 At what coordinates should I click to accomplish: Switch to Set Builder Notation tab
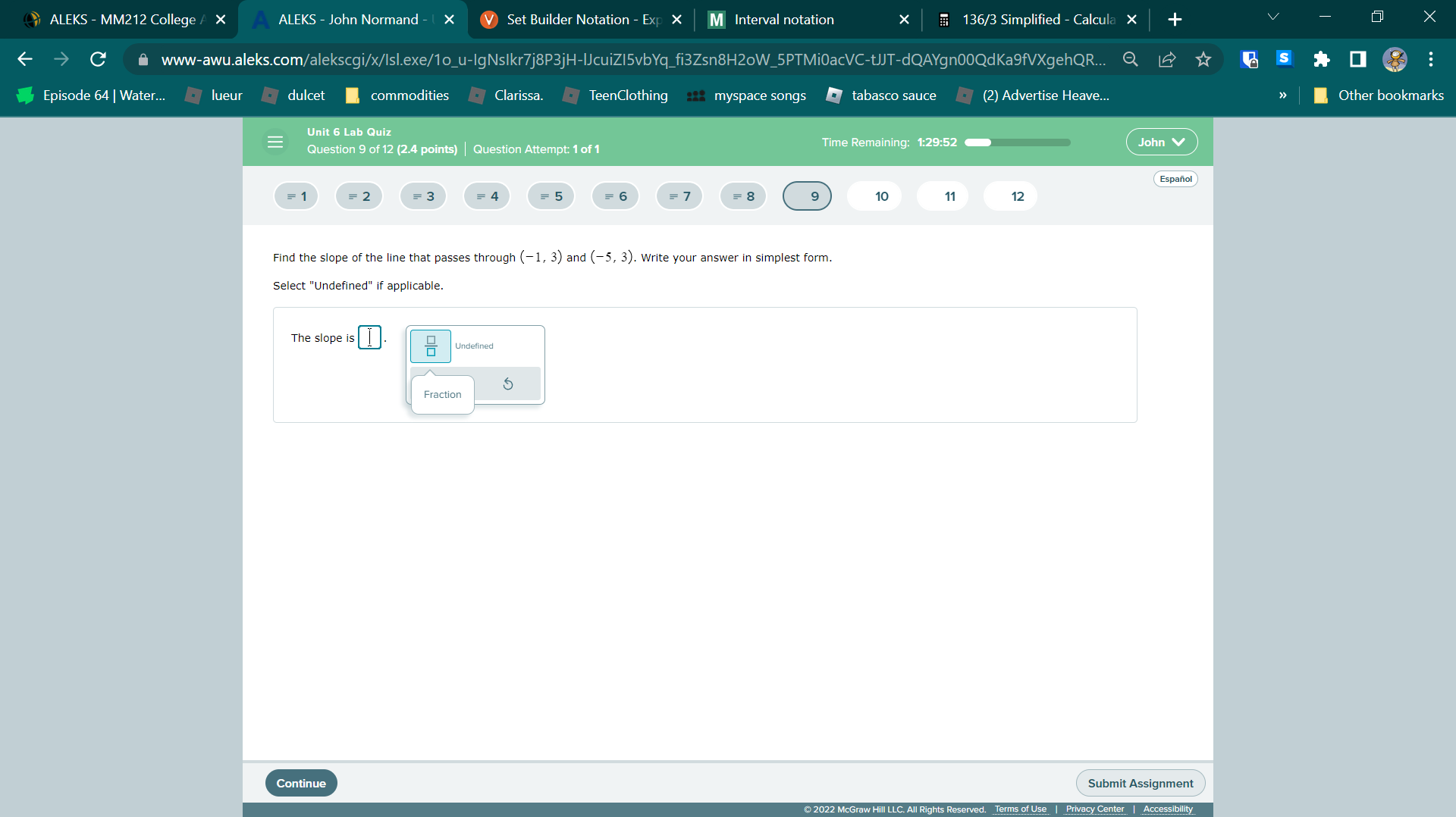pyautogui.click(x=582, y=20)
